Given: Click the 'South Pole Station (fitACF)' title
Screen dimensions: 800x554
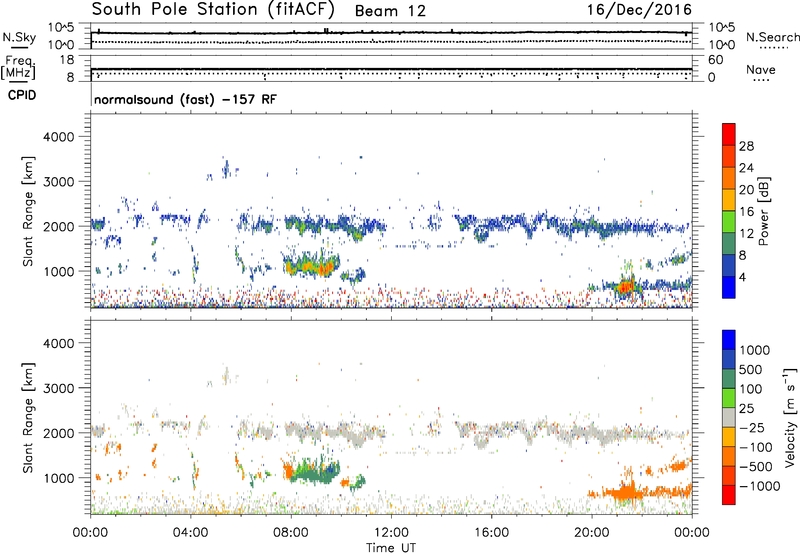Looking at the screenshot, I should pos(213,9).
